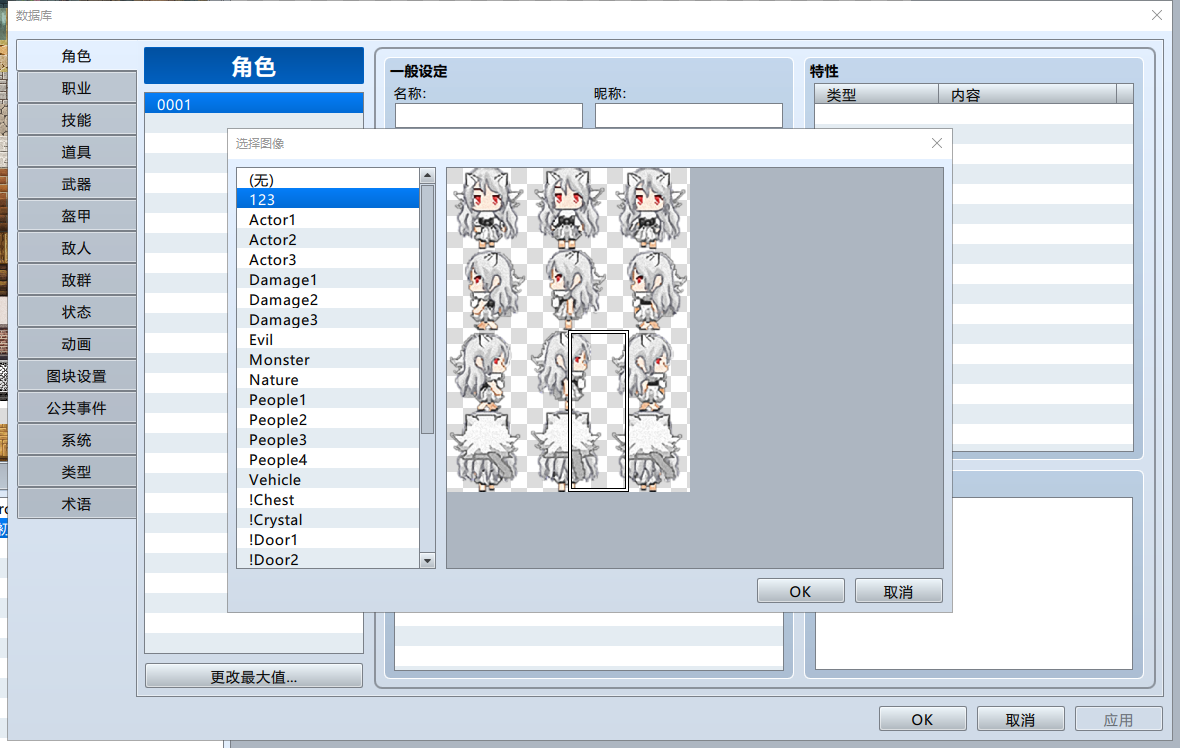Viewport: 1180px width, 748px height.
Task: Select the 动画 tab
Action: (x=76, y=344)
